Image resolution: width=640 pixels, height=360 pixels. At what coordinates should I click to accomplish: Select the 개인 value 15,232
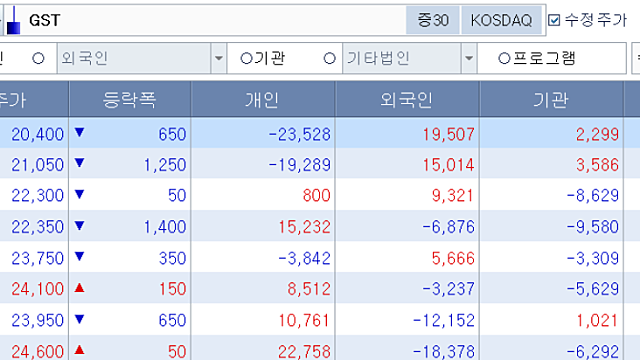pyautogui.click(x=304, y=227)
